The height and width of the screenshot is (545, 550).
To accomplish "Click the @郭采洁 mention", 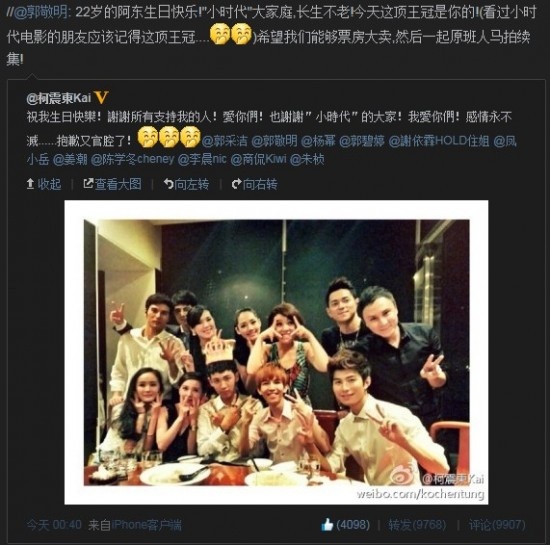I will point(224,141).
